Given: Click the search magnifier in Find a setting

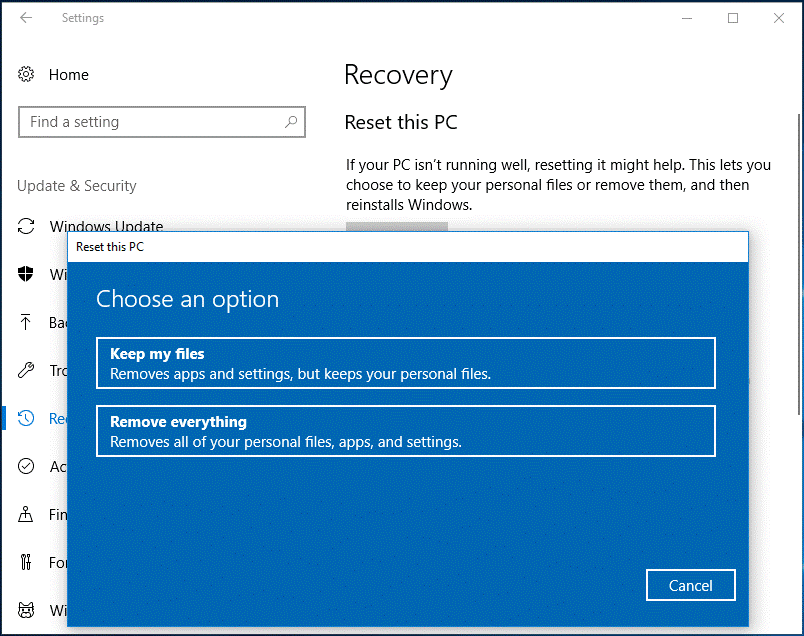Looking at the screenshot, I should tap(290, 121).
